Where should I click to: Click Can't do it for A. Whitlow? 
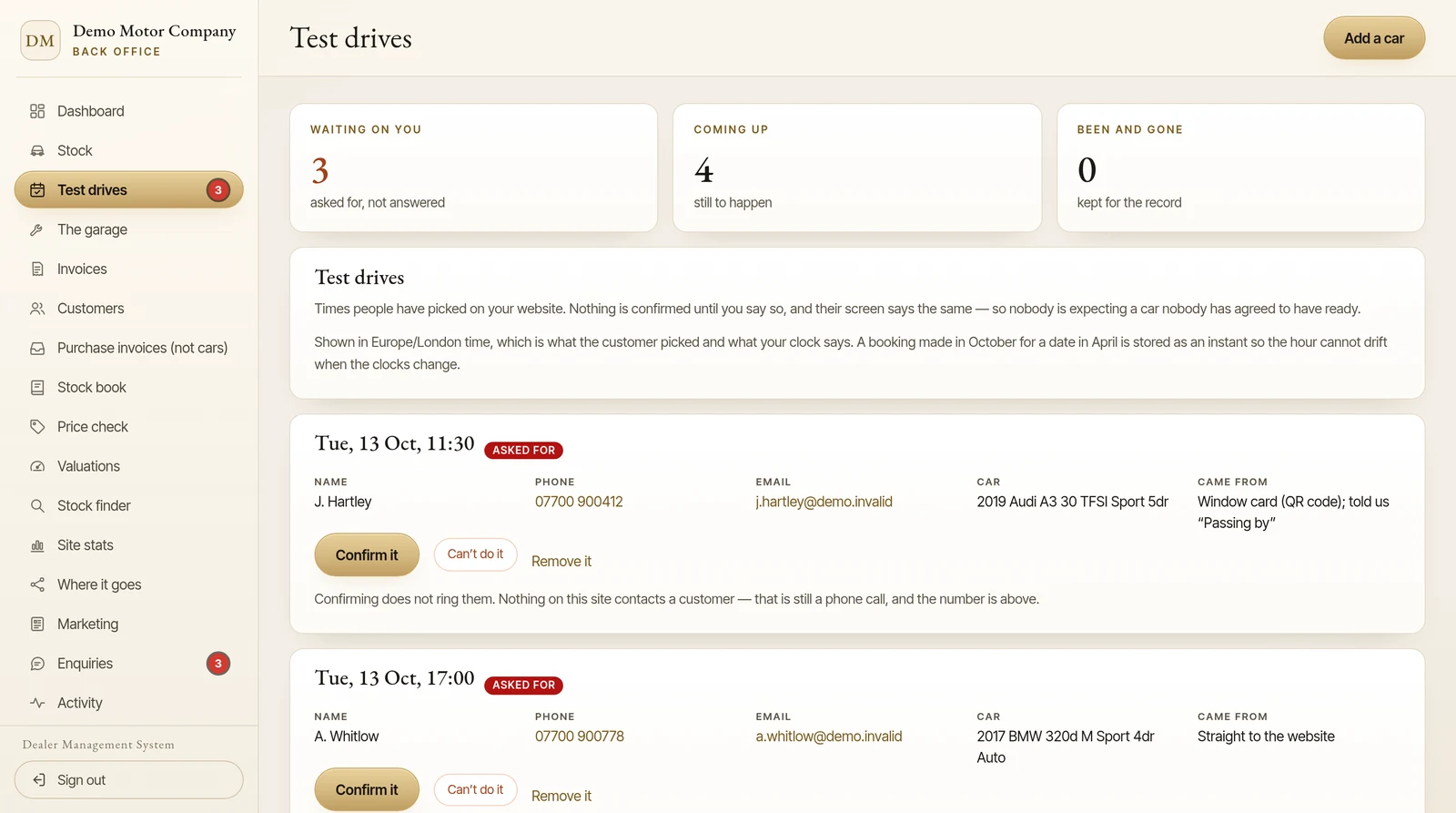click(475, 789)
